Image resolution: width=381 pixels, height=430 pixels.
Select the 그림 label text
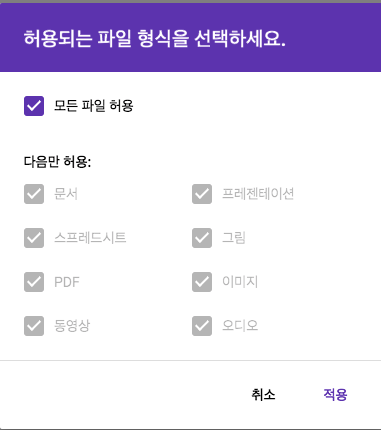click(x=234, y=238)
